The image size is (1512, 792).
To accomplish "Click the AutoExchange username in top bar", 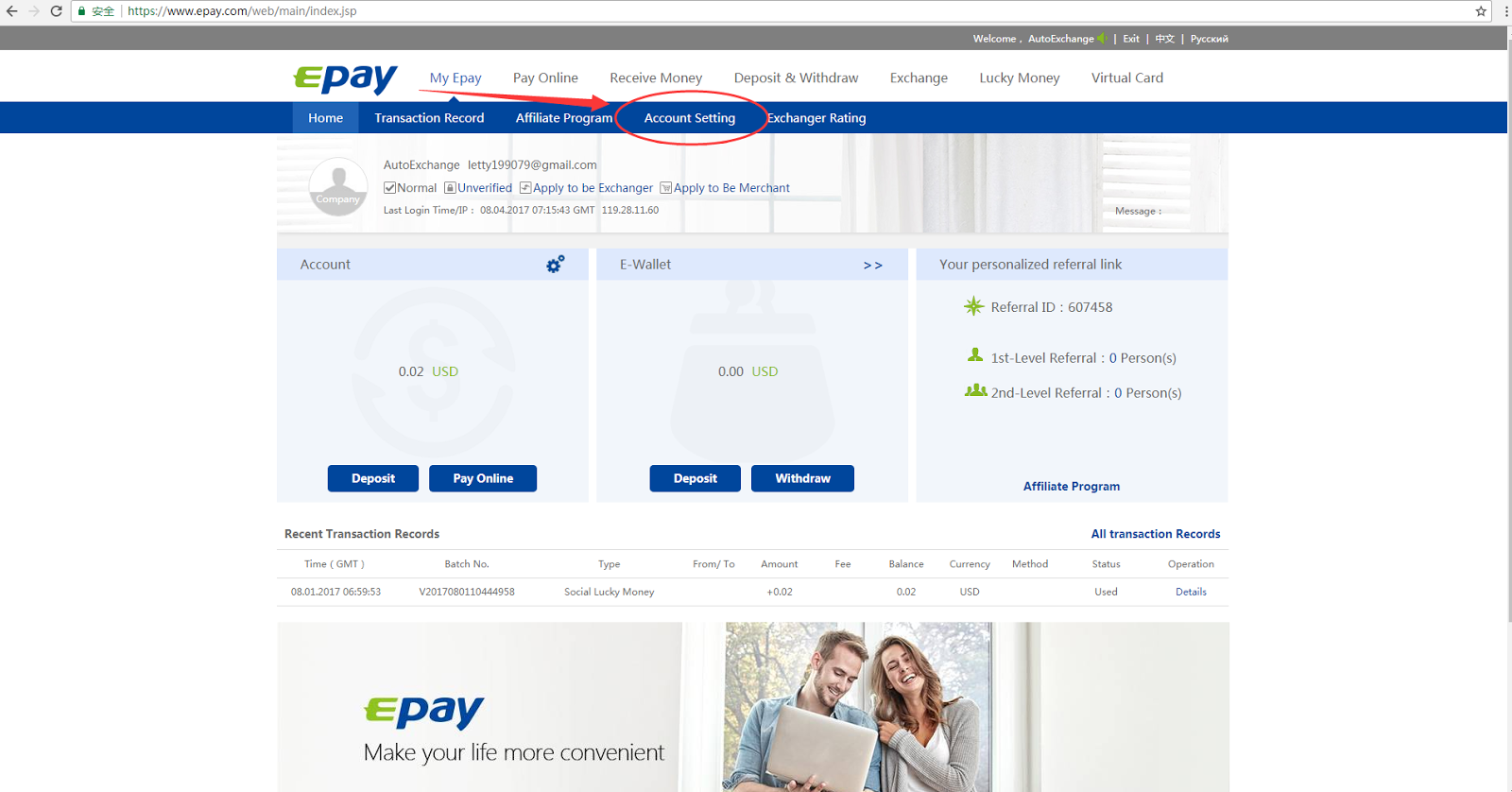I will 1061,39.
